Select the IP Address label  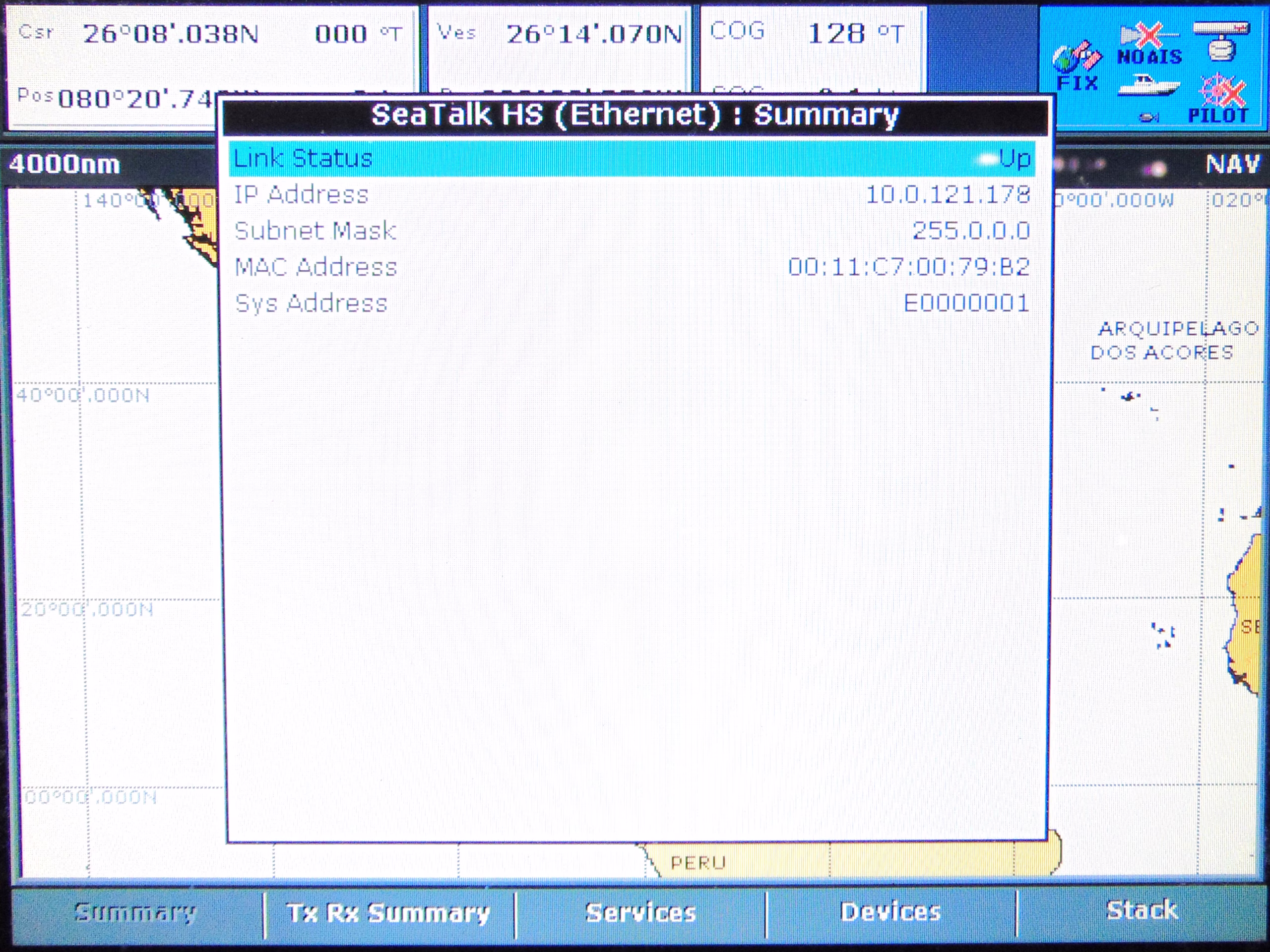pos(302,194)
